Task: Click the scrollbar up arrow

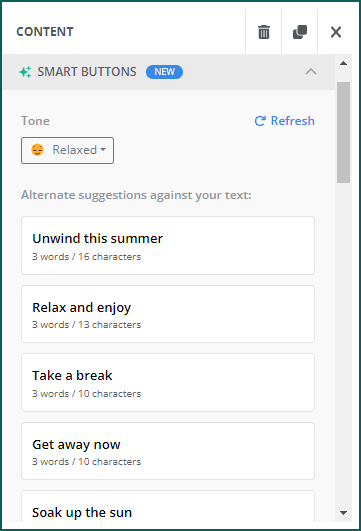Action: [343, 63]
